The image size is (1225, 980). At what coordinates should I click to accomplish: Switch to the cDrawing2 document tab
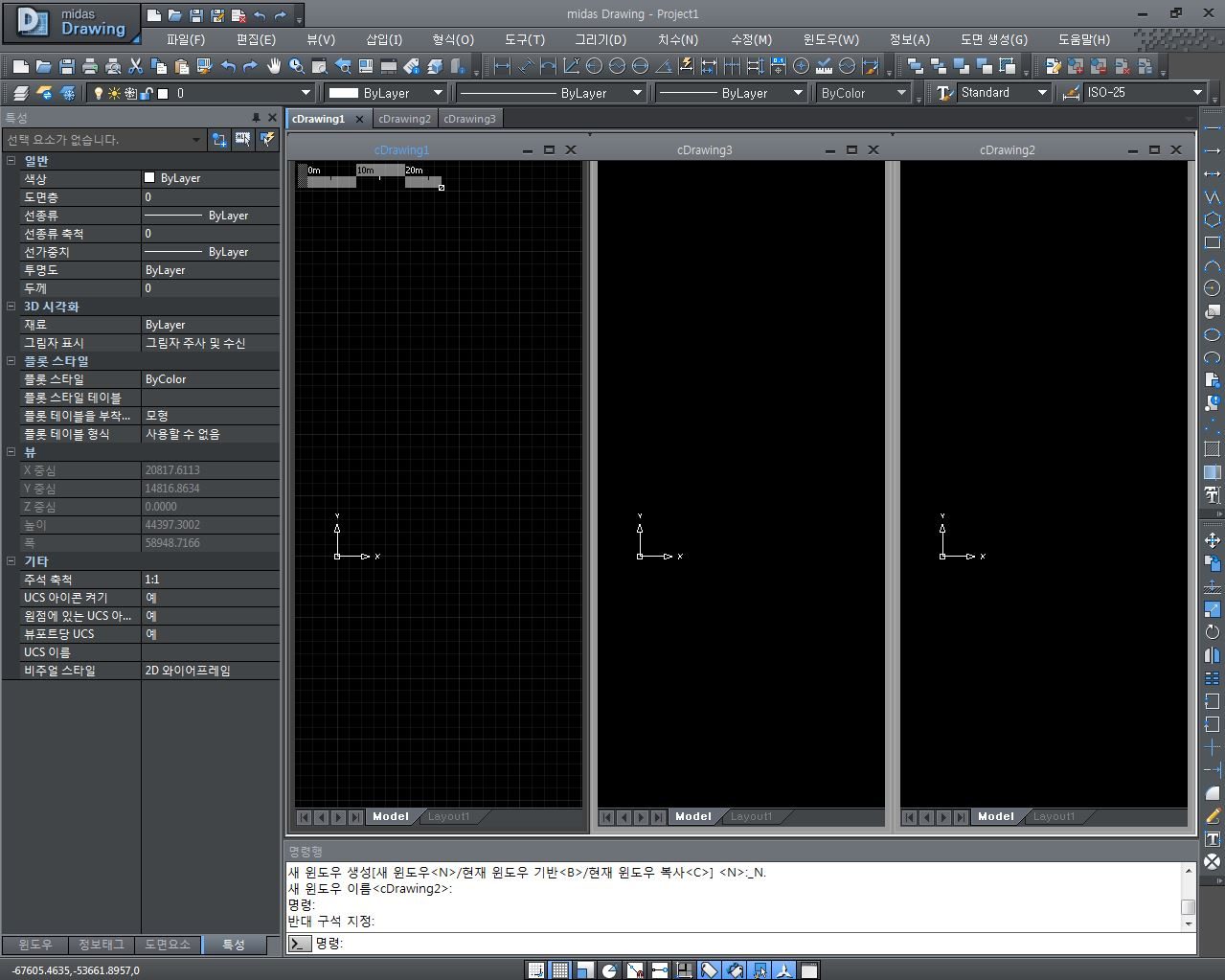[x=404, y=119]
